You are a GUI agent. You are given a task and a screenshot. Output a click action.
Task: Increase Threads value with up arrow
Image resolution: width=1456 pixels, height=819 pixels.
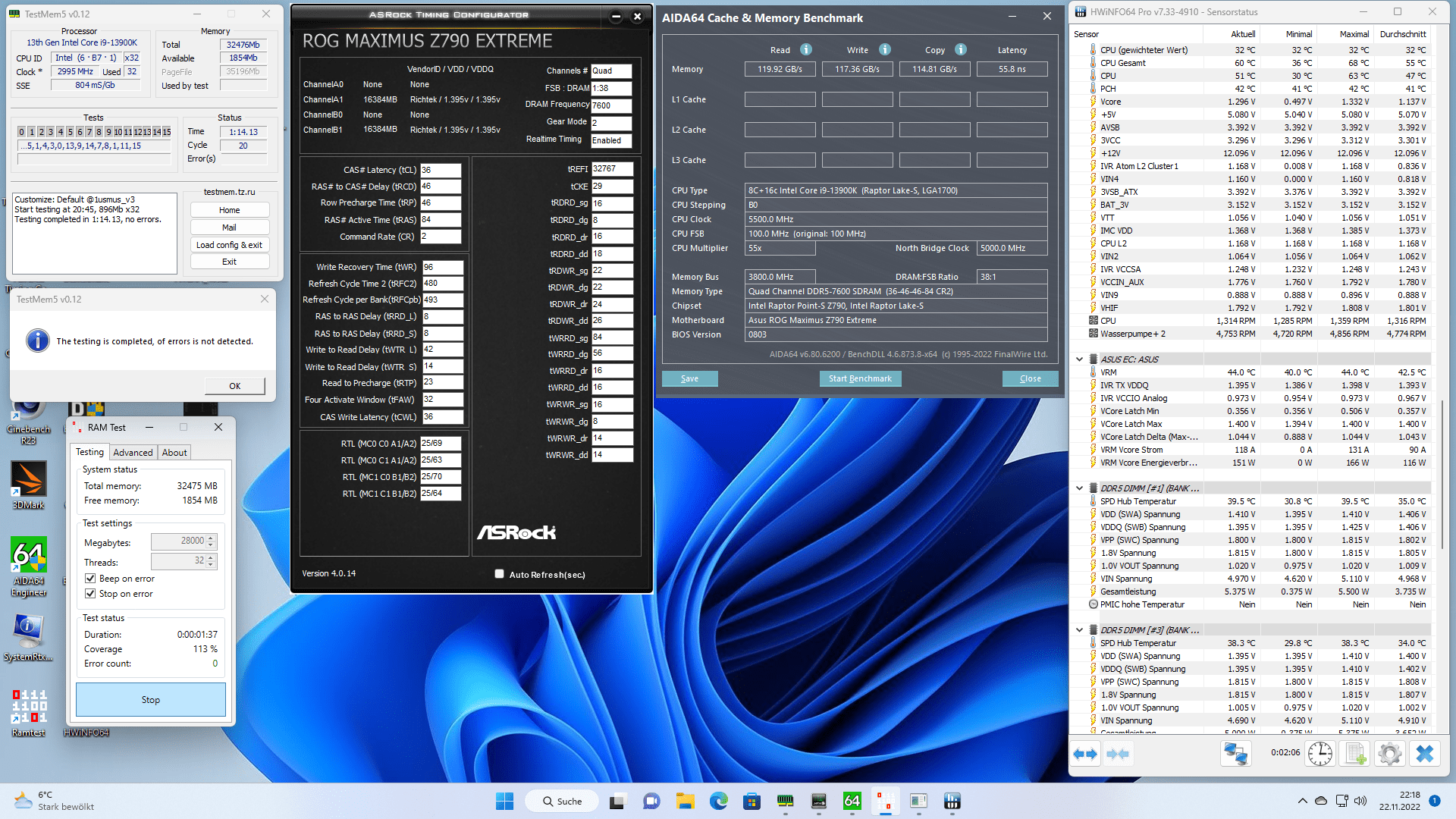click(212, 557)
